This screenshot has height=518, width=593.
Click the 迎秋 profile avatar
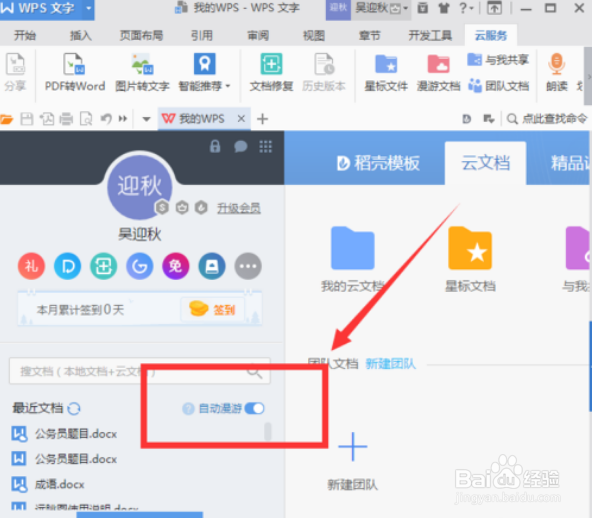click(x=139, y=187)
